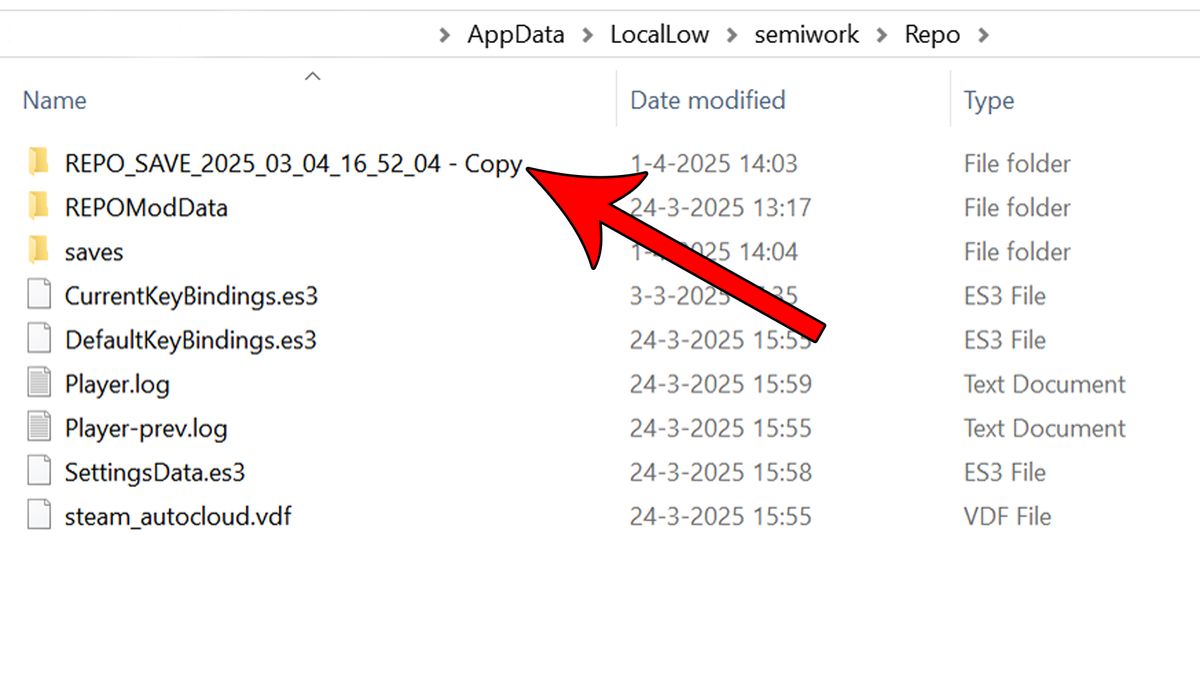Sort files by the Name column header
1200x675 pixels.
point(54,100)
